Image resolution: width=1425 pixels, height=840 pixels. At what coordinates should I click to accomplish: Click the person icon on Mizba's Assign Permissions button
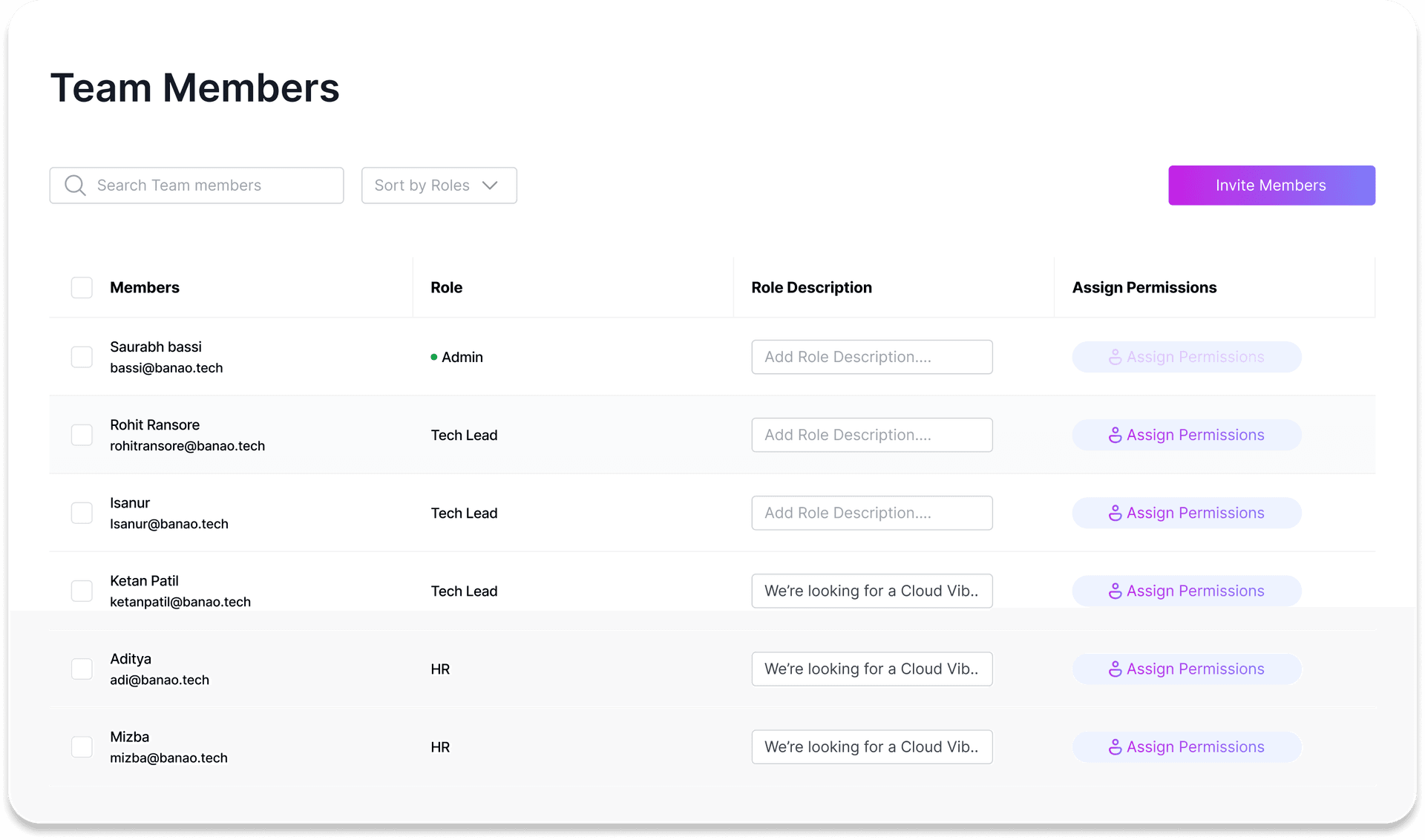(1116, 747)
